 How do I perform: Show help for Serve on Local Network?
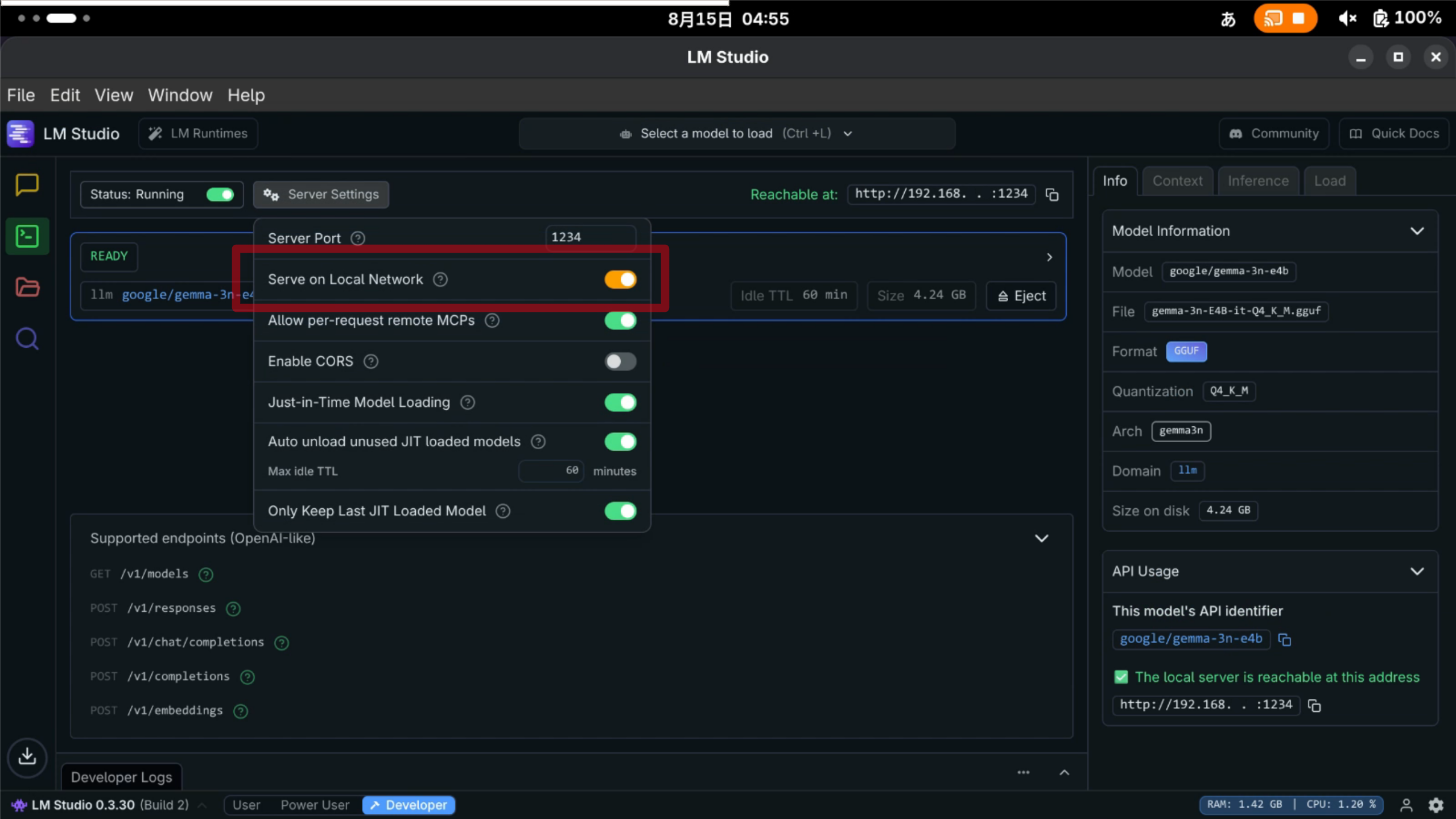click(440, 279)
